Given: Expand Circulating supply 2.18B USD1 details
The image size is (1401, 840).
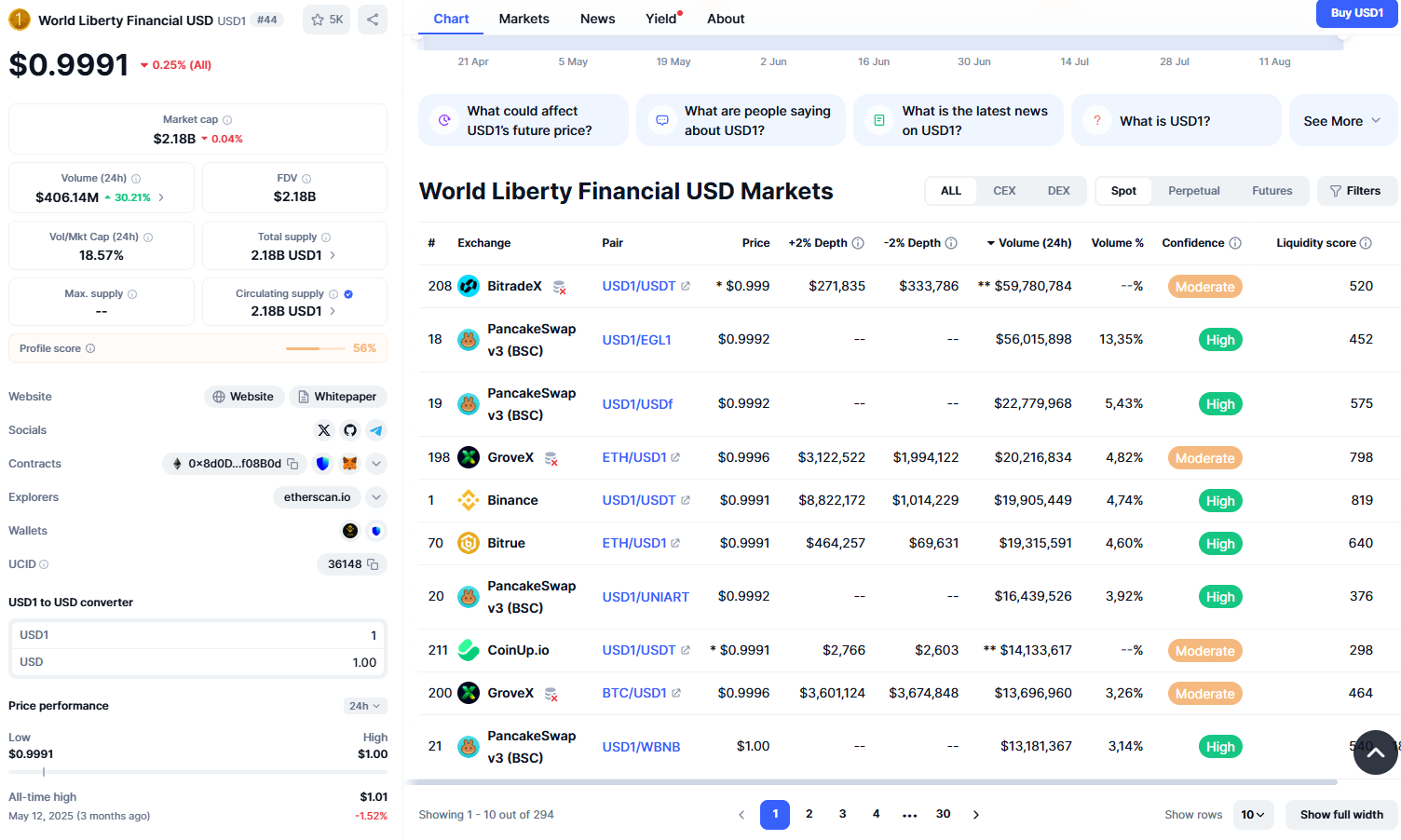Looking at the screenshot, I should [x=333, y=311].
